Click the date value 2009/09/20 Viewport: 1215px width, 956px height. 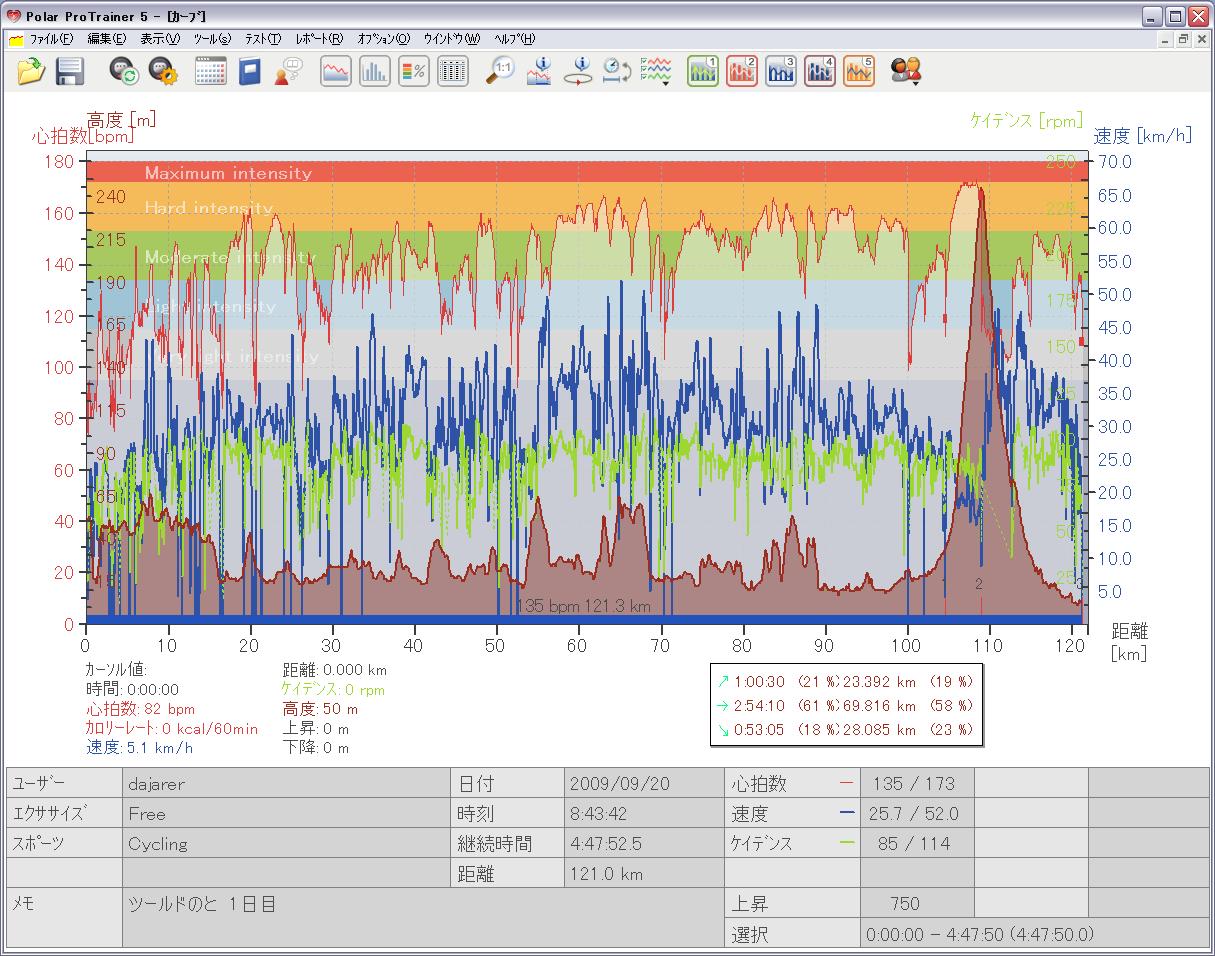[644, 783]
